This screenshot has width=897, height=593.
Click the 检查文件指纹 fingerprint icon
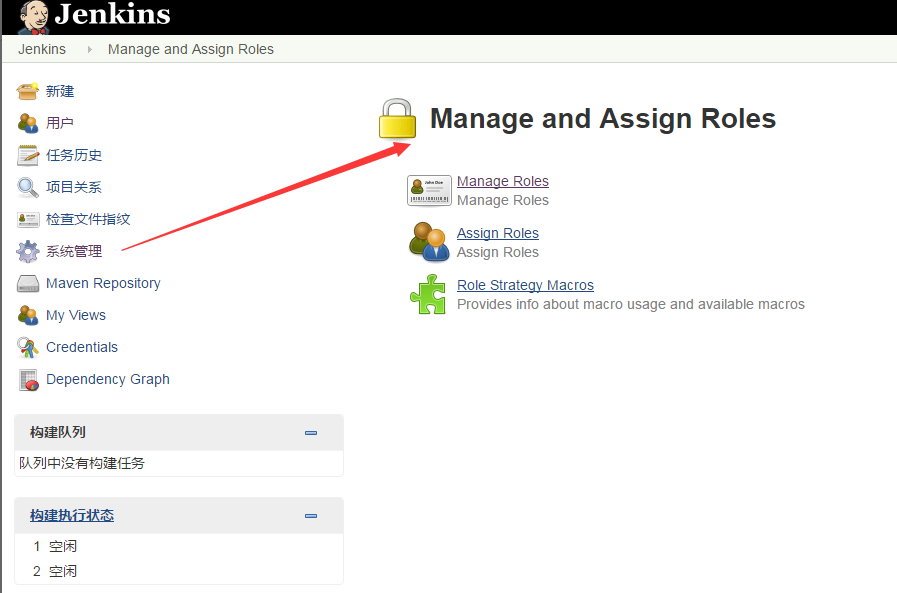click(28, 219)
